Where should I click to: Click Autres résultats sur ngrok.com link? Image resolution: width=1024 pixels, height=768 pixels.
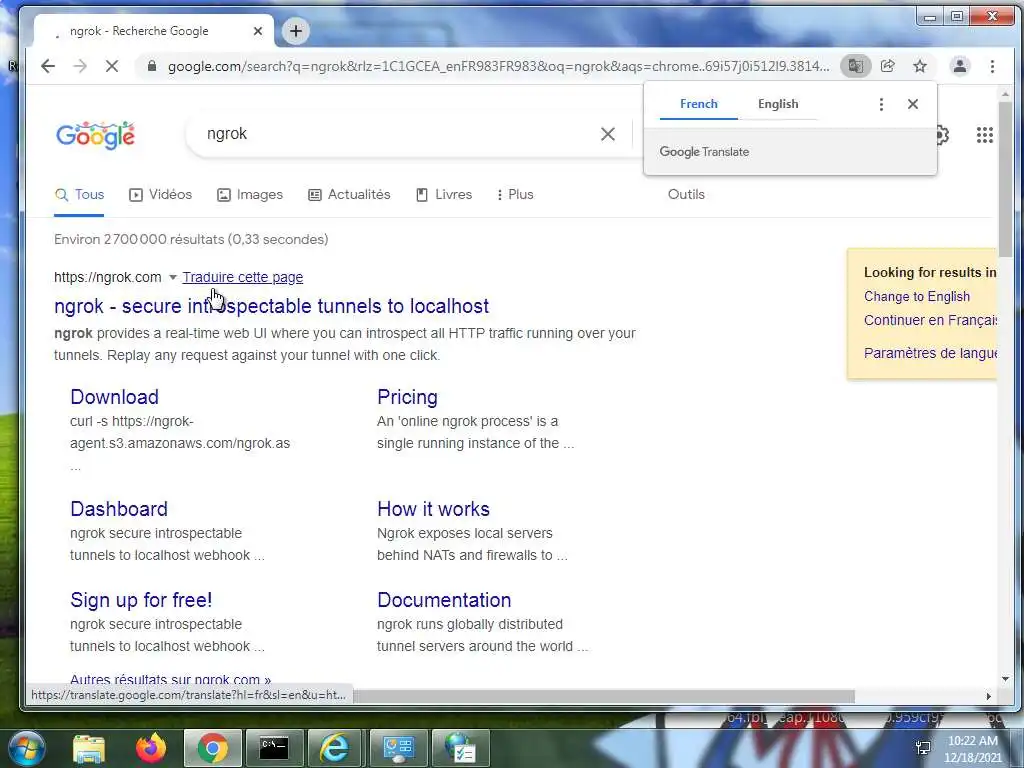pos(170,679)
